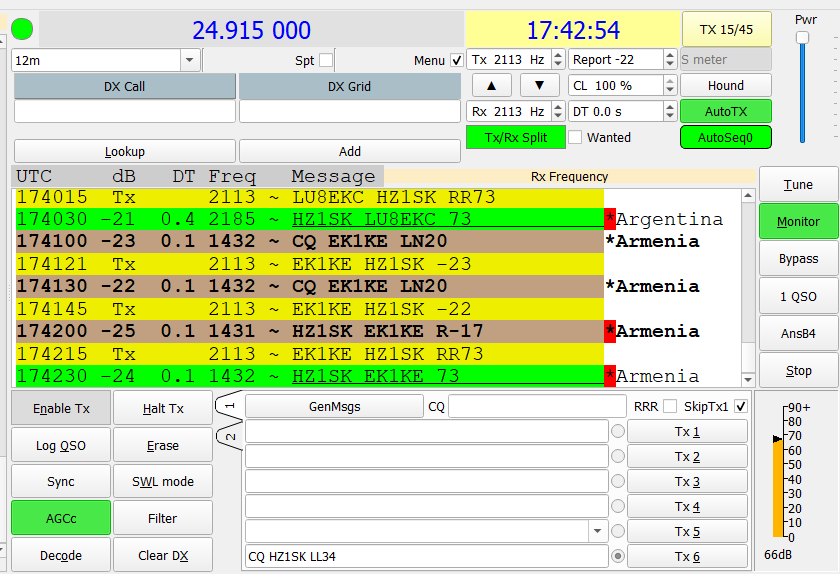Adjust the DT 0.0 s spinner arrows
Image resolution: width=840 pixels, height=574 pixels.
tap(670, 111)
